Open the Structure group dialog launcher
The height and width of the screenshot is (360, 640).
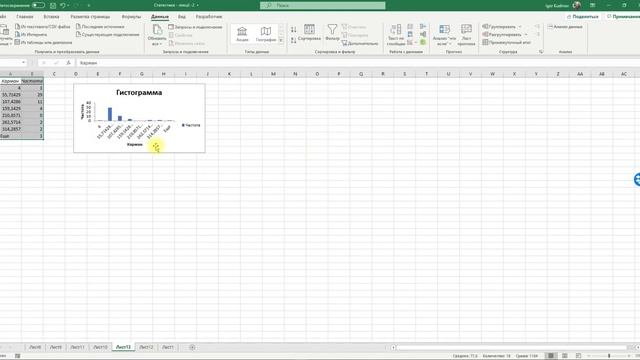(x=541, y=52)
